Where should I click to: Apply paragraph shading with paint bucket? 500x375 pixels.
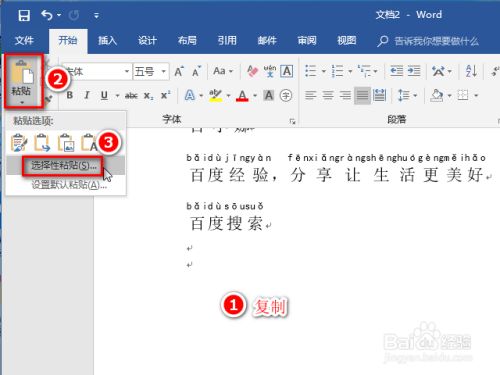point(437,96)
